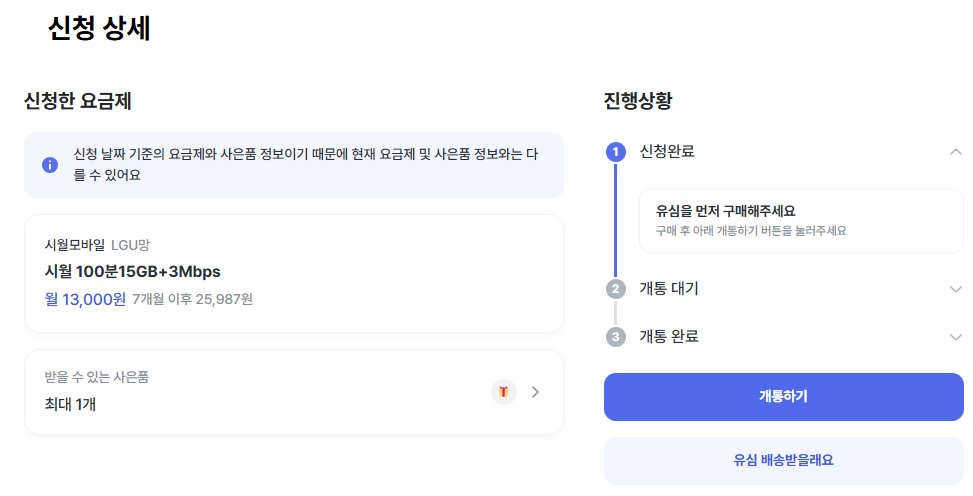Click the blue progress line between steps

[x=616, y=219]
